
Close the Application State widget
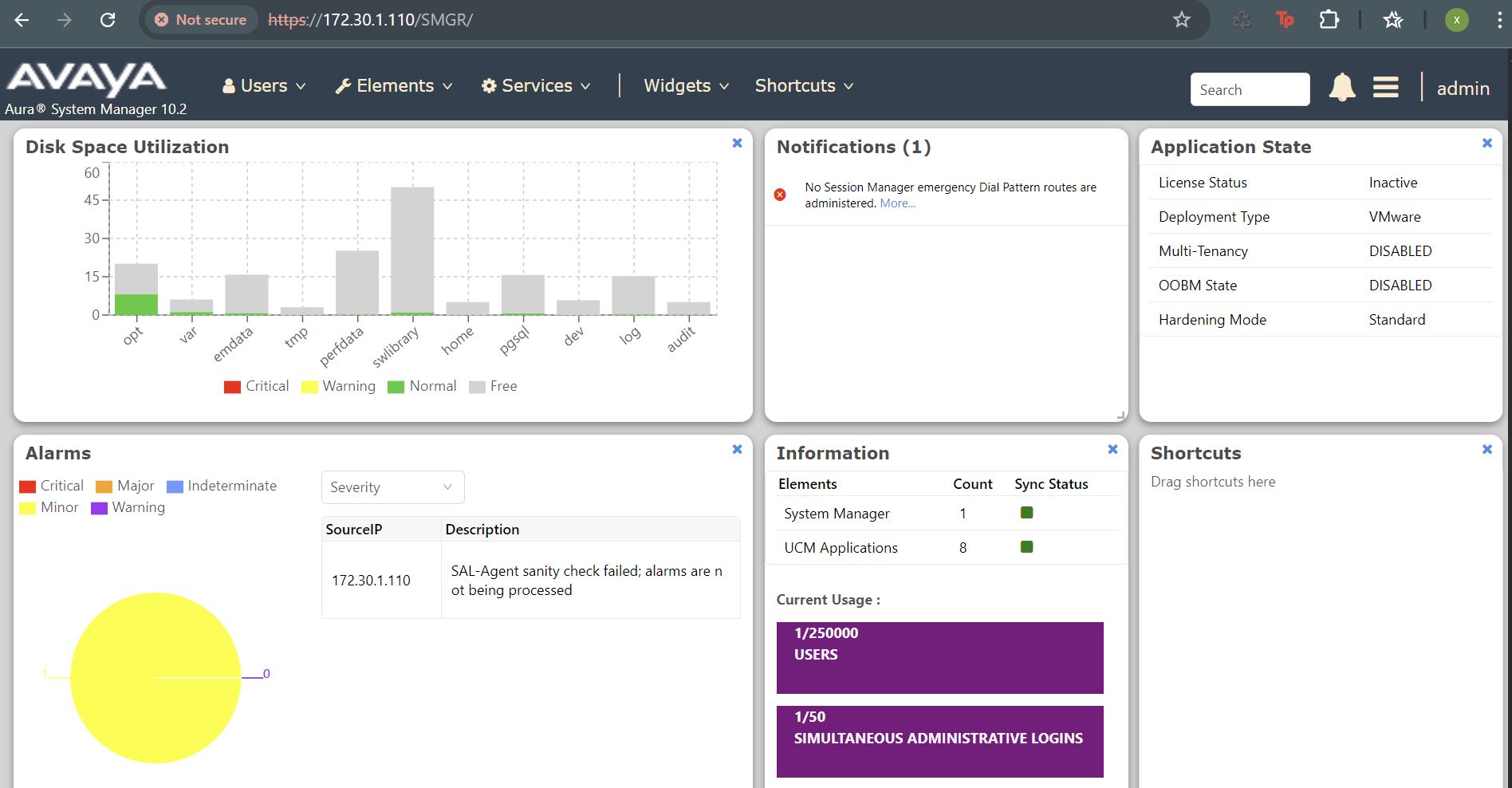click(1486, 144)
